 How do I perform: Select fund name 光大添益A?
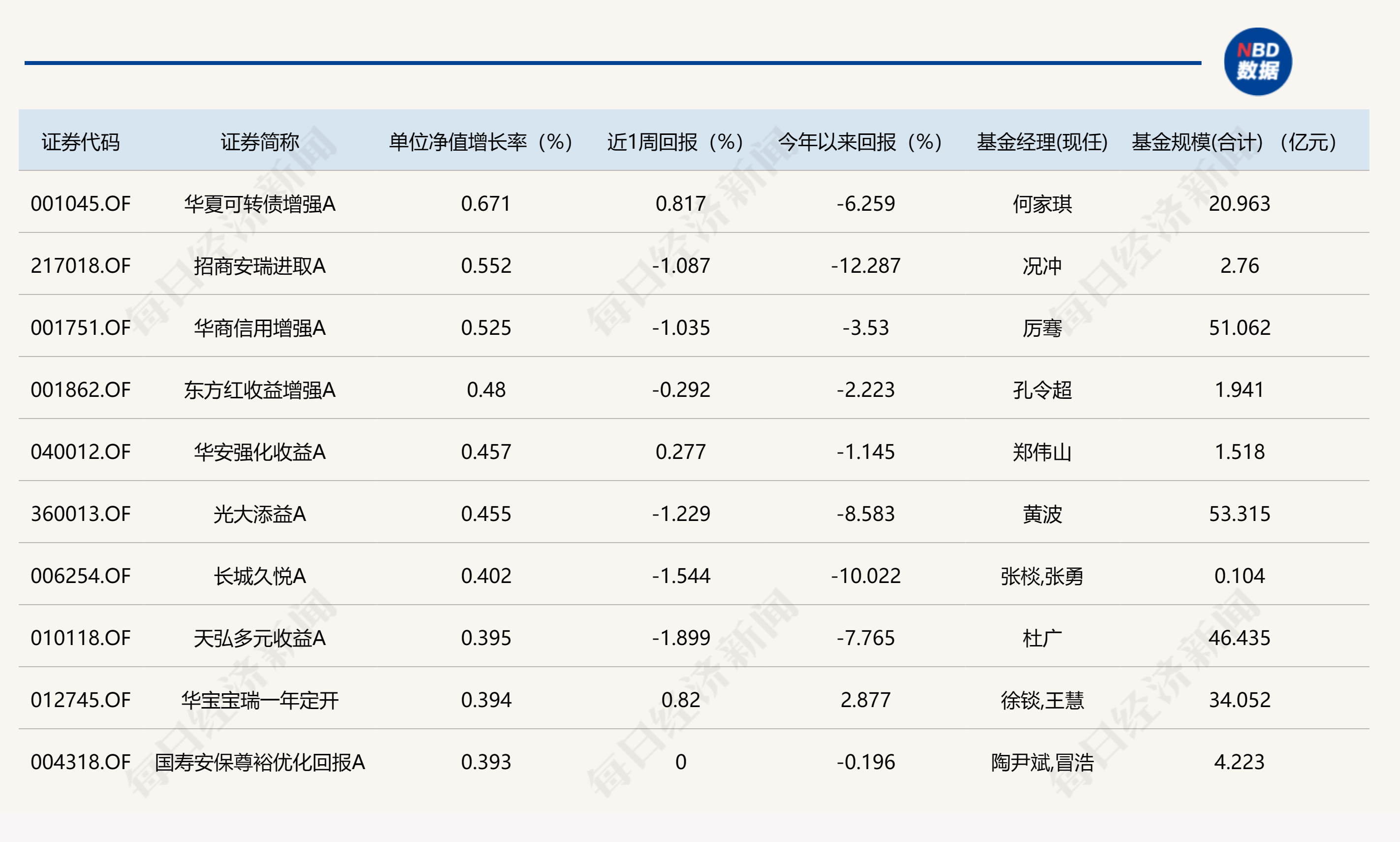260,514
